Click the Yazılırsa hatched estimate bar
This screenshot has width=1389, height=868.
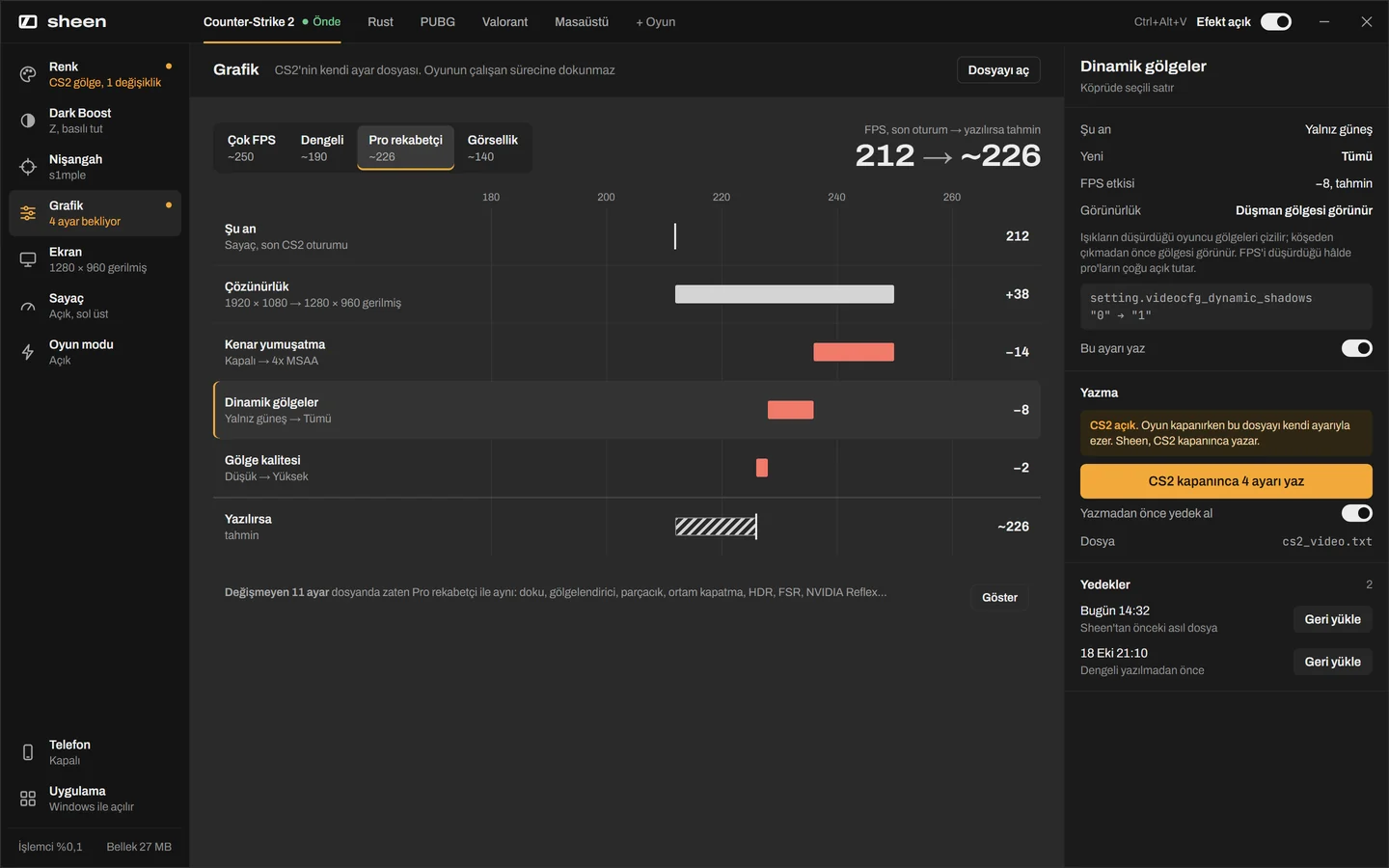pyautogui.click(x=716, y=527)
